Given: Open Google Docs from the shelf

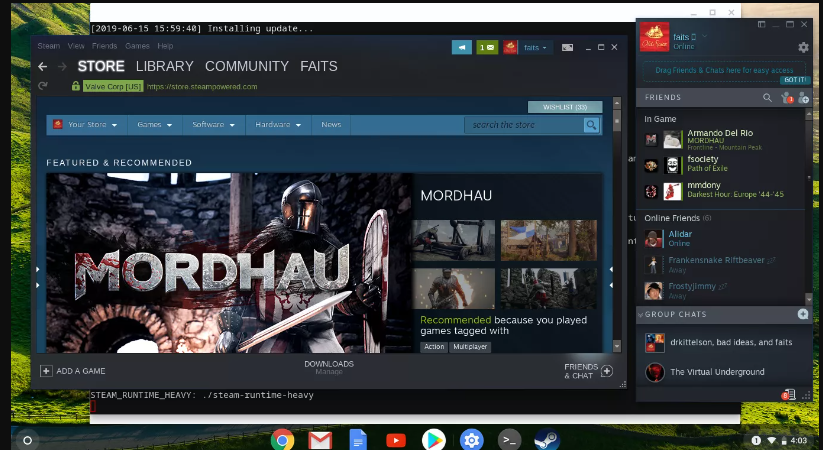Looking at the screenshot, I should (x=358, y=440).
